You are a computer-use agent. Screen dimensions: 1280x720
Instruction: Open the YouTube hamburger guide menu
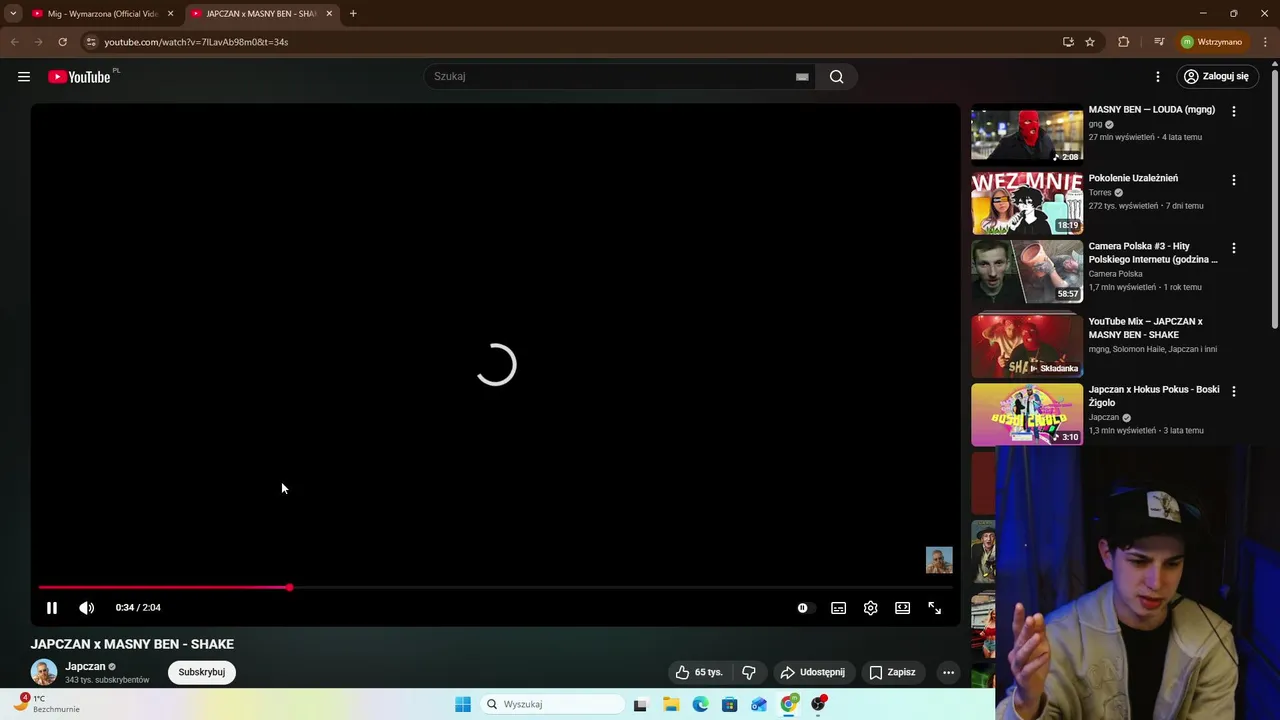(24, 77)
